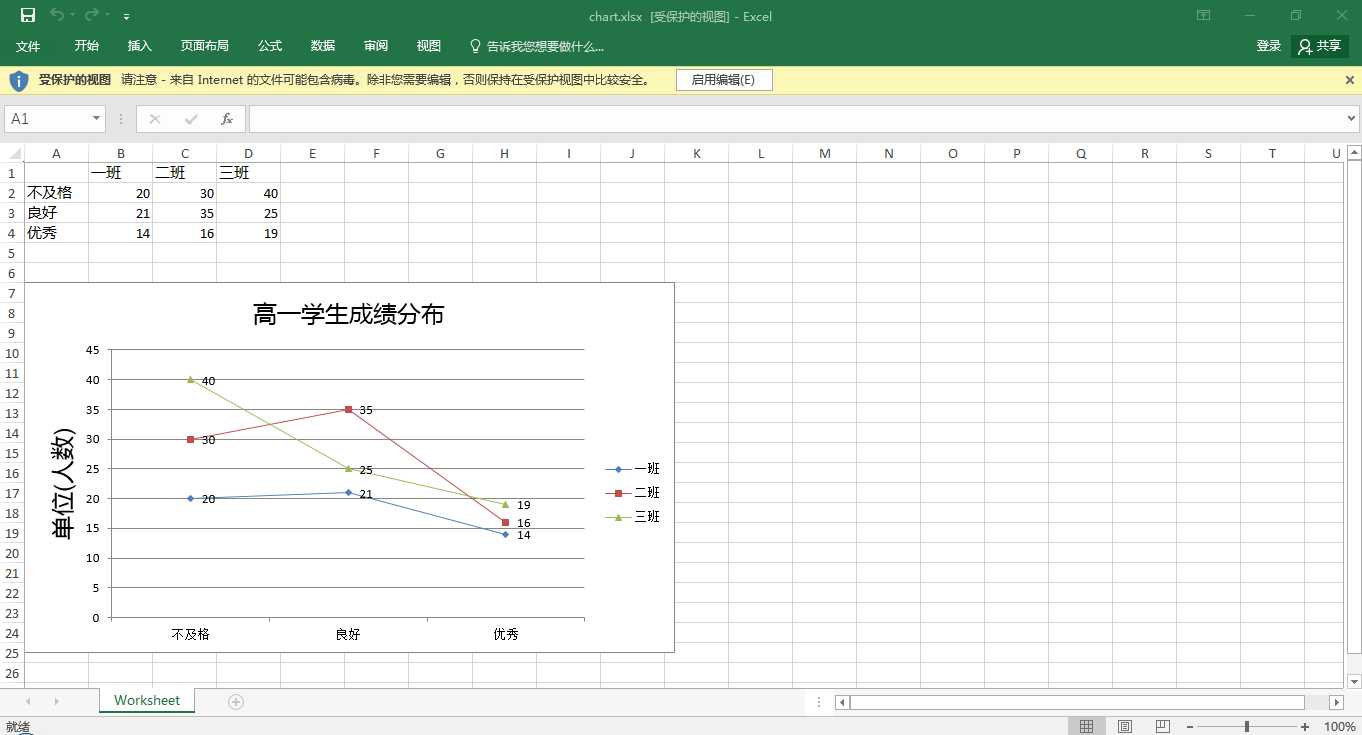Click cell D2 with value 40
This screenshot has height=735, width=1362.
pos(249,193)
